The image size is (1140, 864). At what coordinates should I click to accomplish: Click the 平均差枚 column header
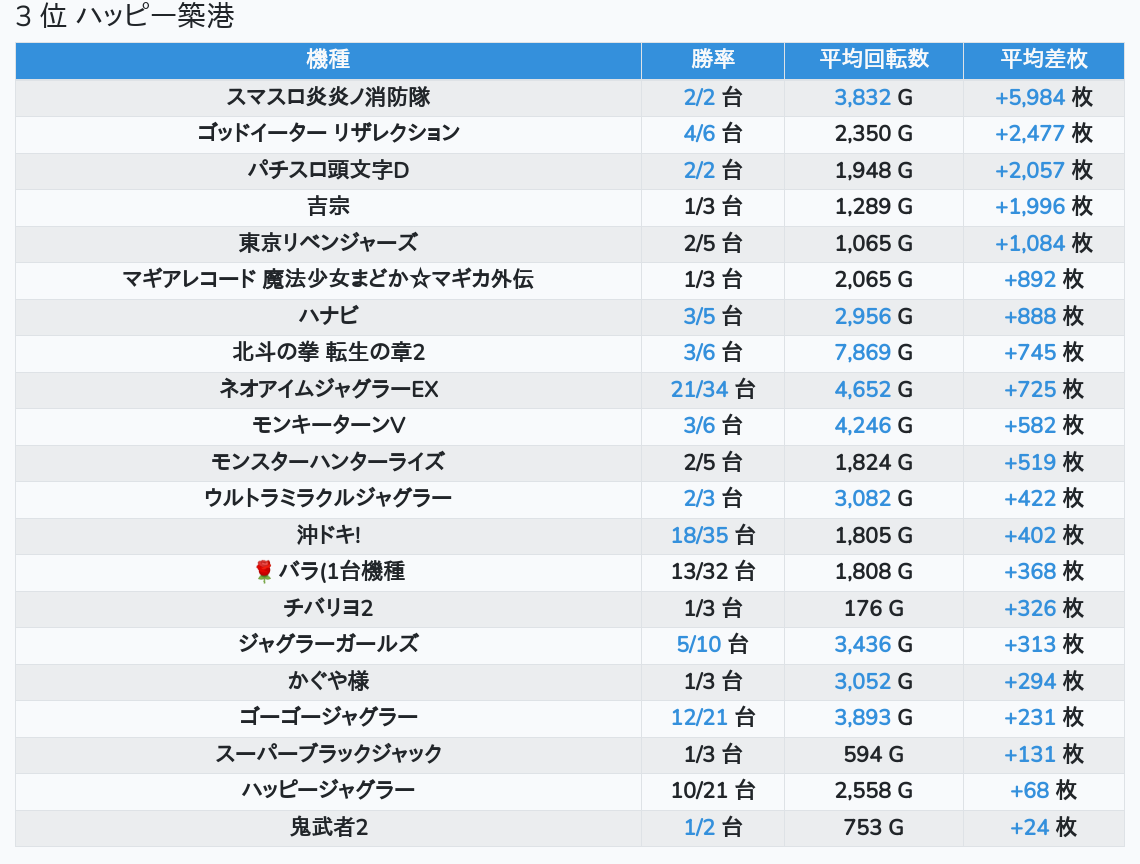coord(1044,59)
